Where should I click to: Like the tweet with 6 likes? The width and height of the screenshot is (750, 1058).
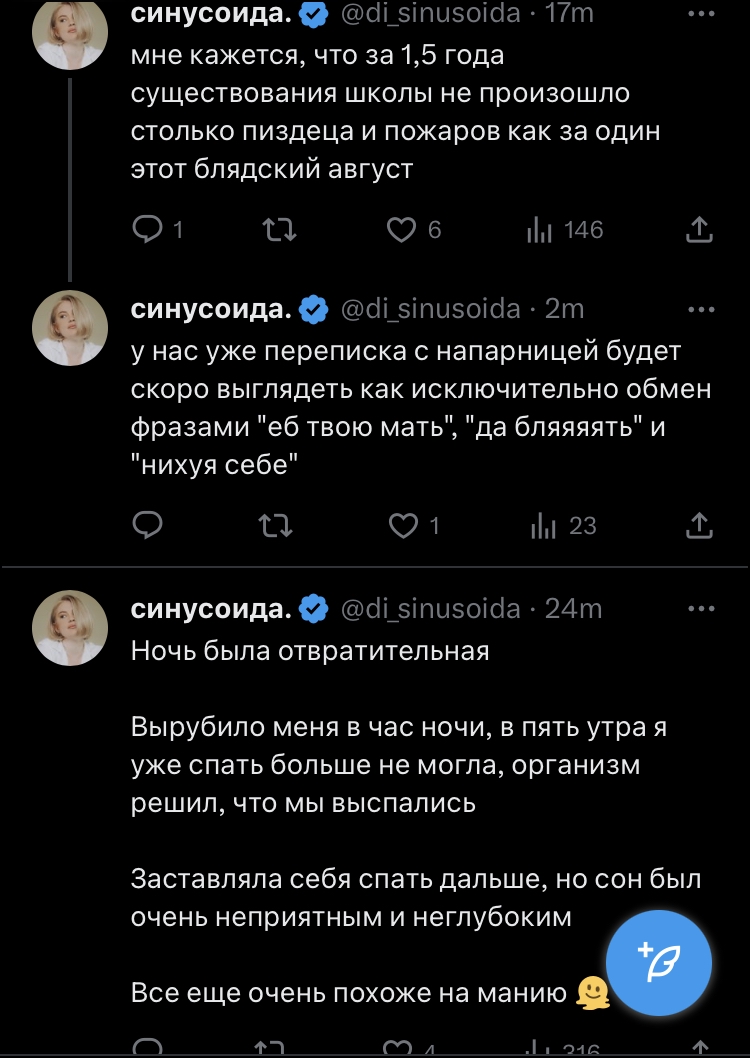(x=401, y=230)
